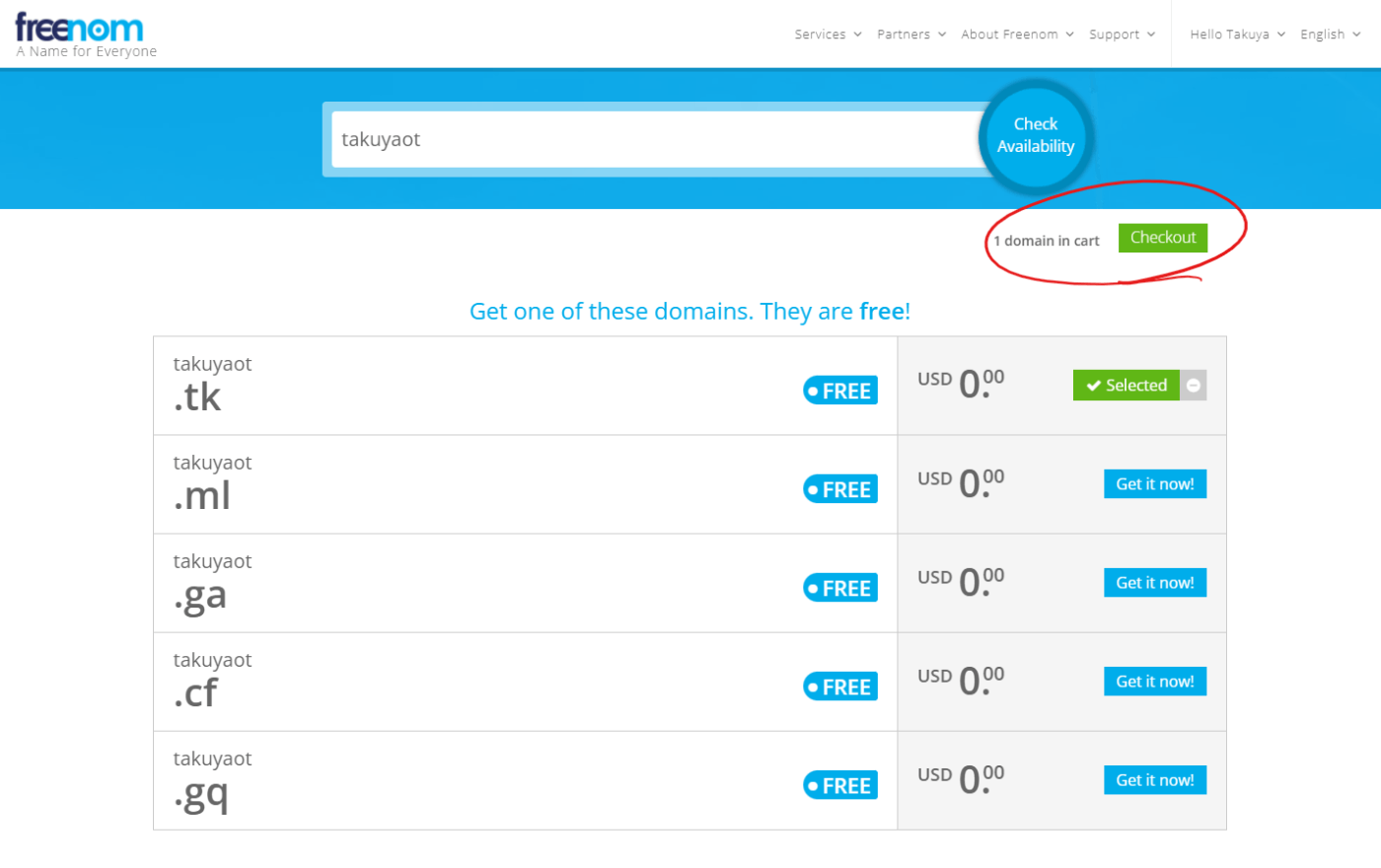
Task: Open the English language selector
Action: [x=1330, y=35]
